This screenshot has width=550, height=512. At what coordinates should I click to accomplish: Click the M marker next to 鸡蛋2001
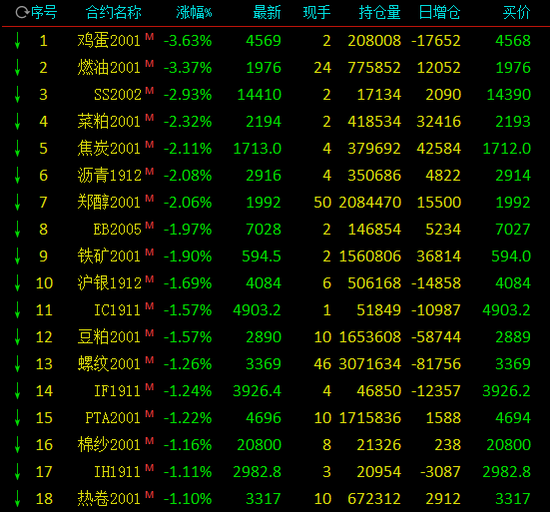click(x=150, y=36)
